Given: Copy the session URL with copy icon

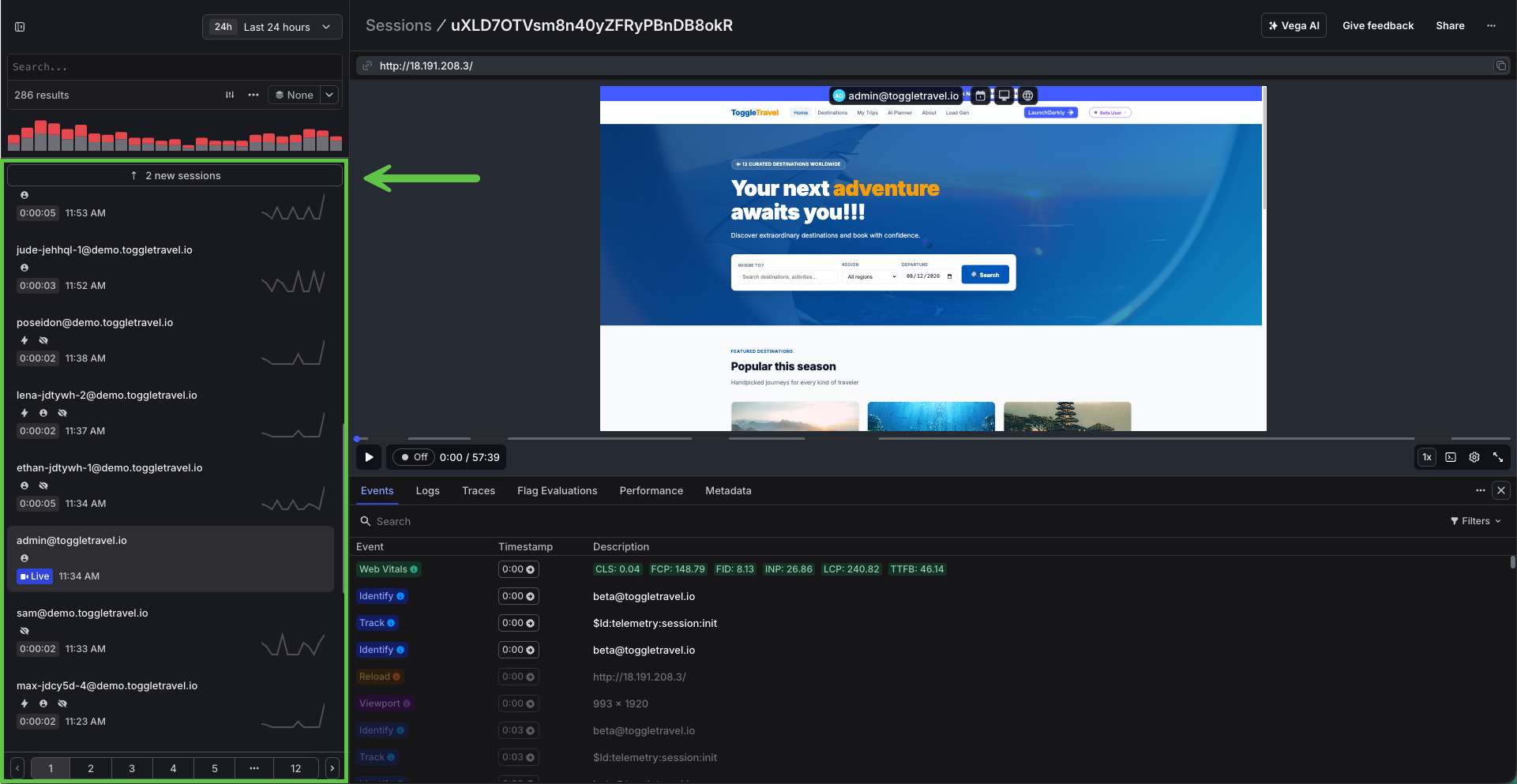Looking at the screenshot, I should tap(1501, 66).
